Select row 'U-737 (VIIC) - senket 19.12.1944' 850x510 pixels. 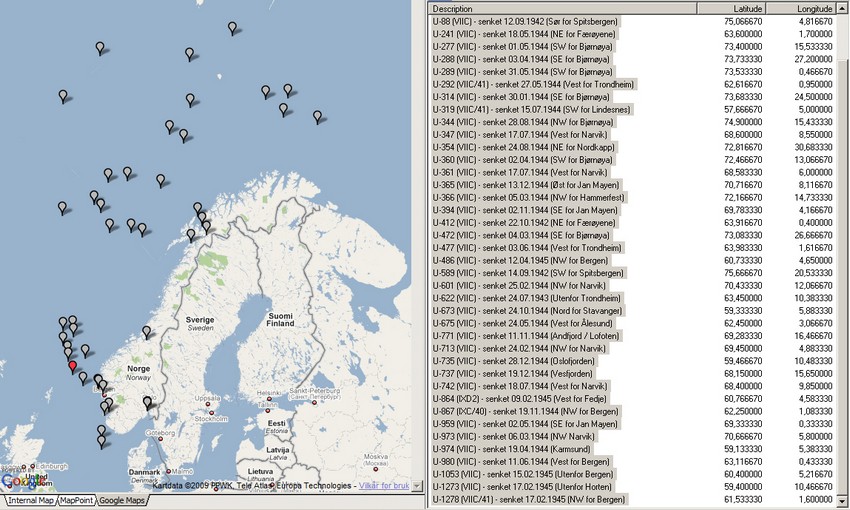tap(633, 373)
